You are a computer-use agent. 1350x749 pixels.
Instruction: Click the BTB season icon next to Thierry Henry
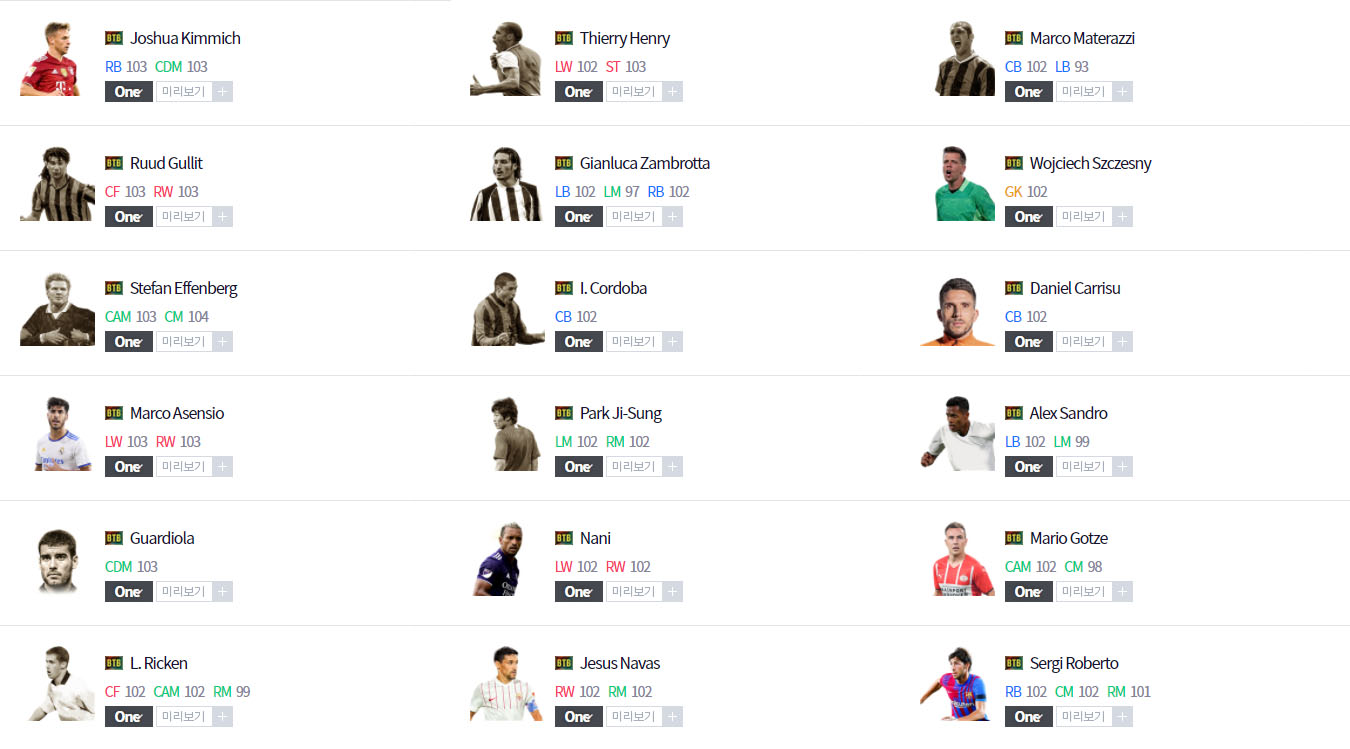[x=564, y=38]
